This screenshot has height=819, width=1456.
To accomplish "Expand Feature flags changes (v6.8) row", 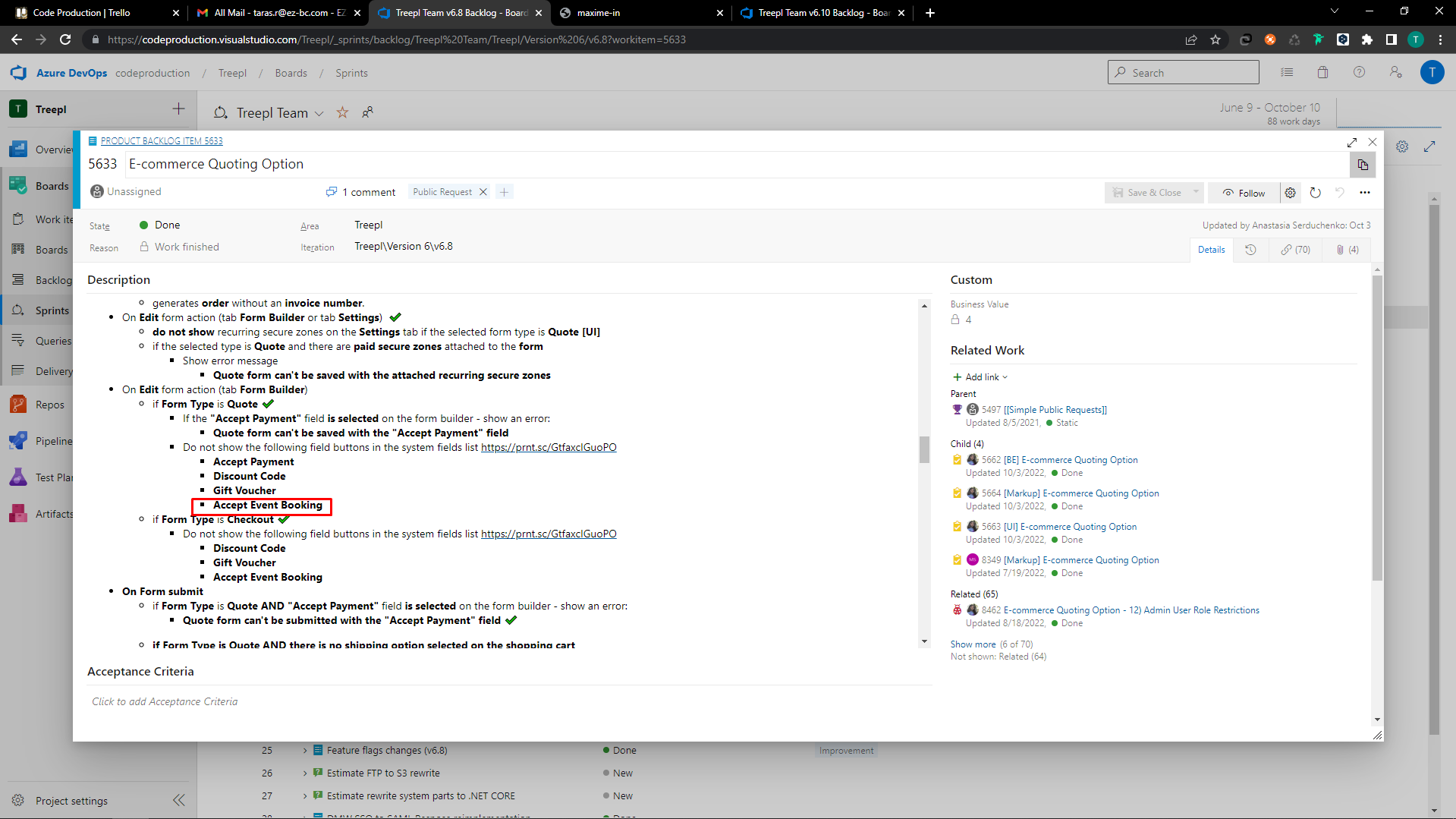I will pos(305,751).
